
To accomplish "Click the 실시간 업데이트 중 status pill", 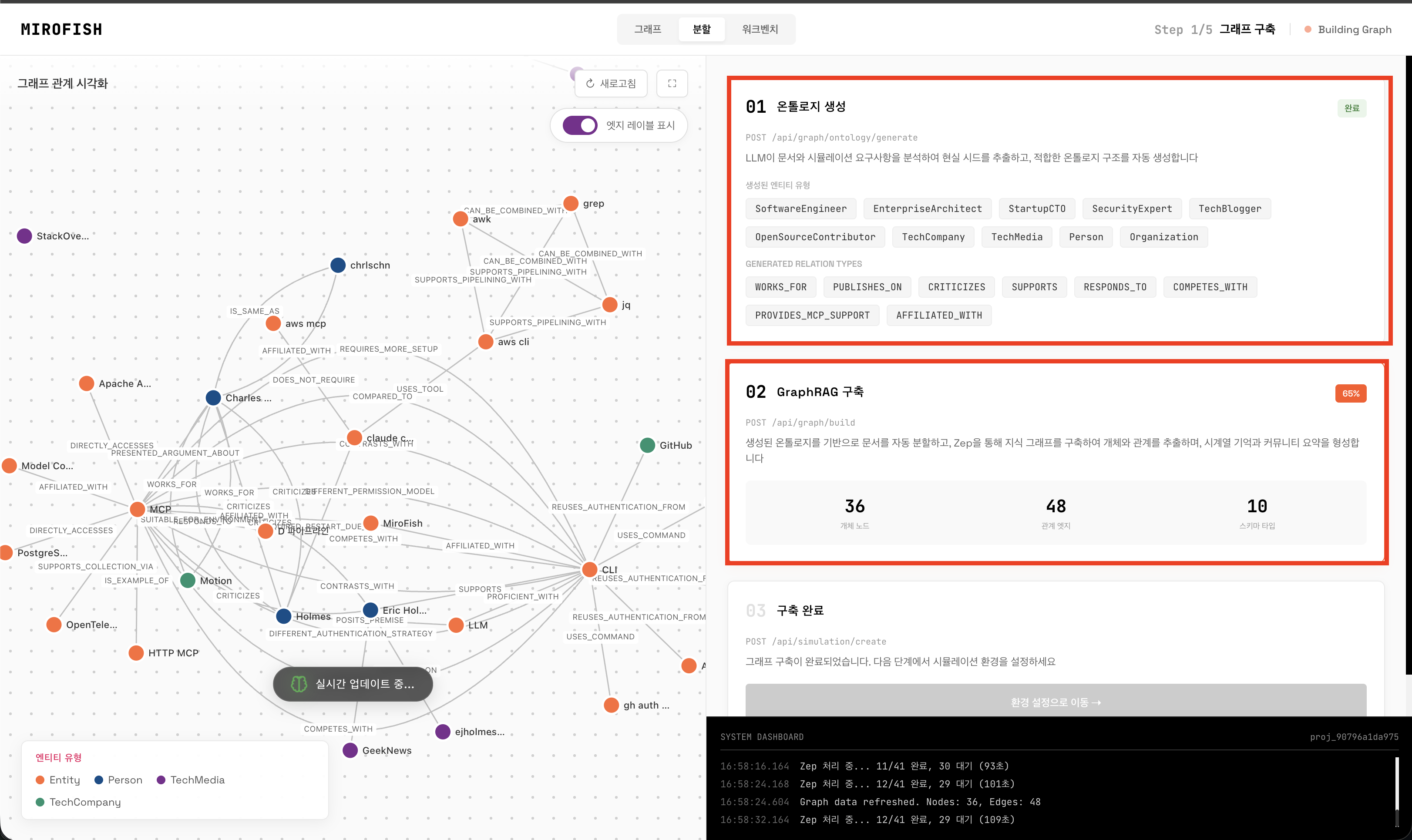I will tap(353, 684).
